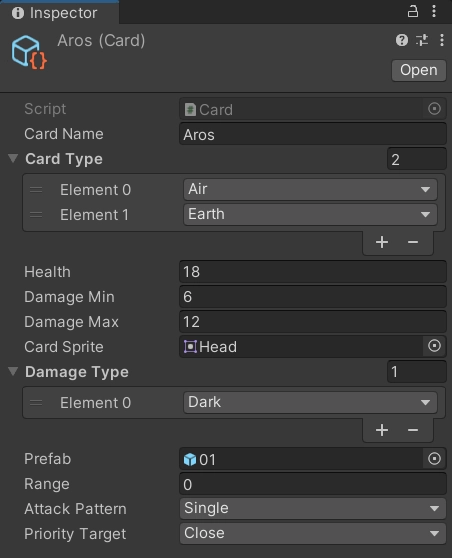Screen dimensions: 452x558
Task: Click the preset sliders icon in header
Action: click(x=422, y=40)
